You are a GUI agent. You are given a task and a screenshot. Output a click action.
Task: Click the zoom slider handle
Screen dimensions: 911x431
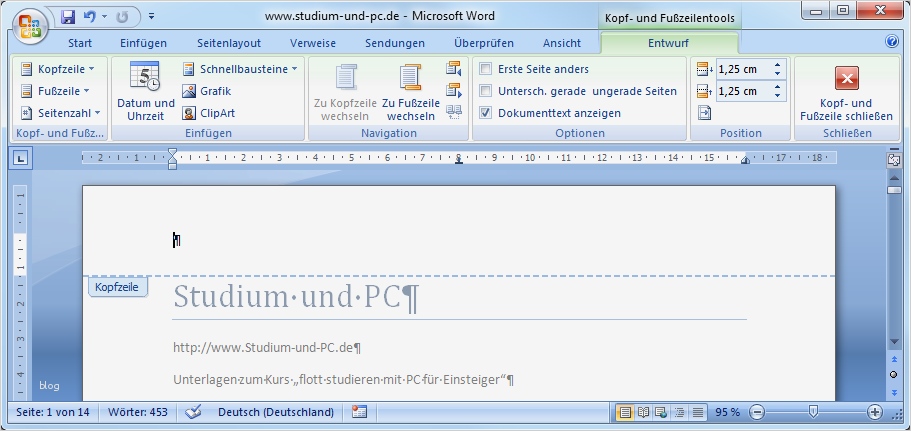tap(813, 412)
